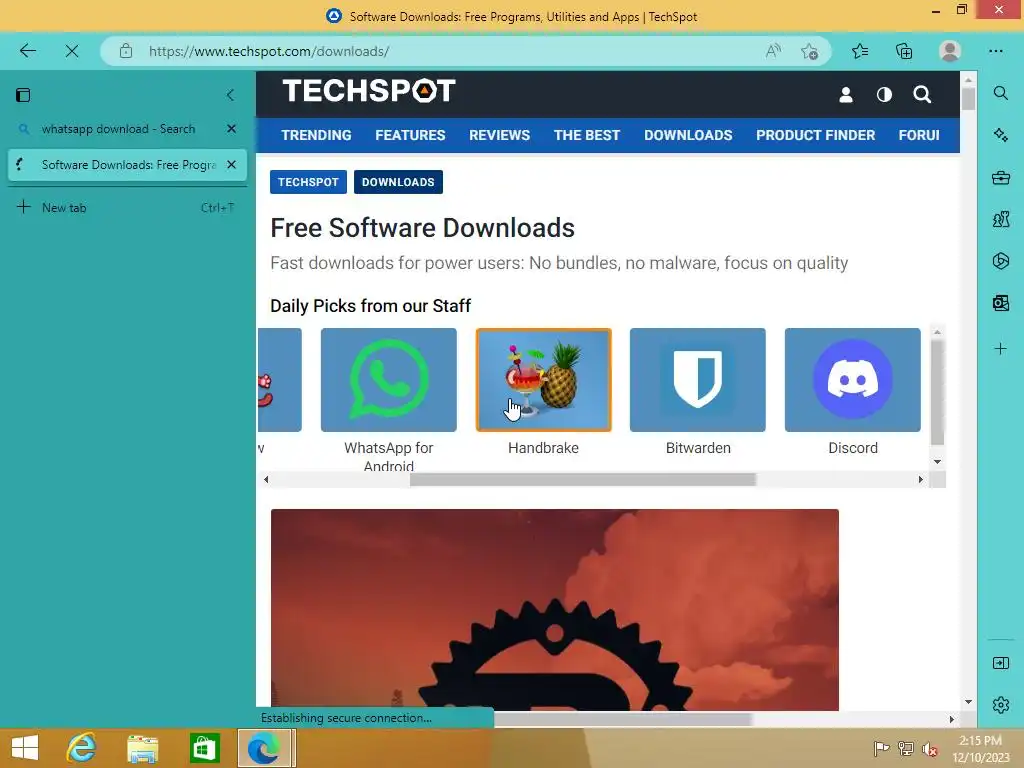Click the Bitwarden text link
The width and height of the screenshot is (1024, 768).
click(x=698, y=448)
